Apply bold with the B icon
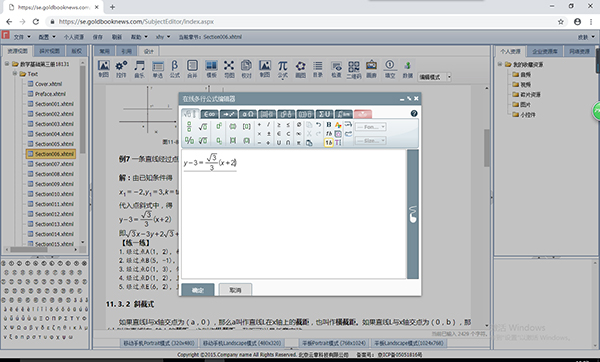The height and width of the screenshot is (362, 600). pyautogui.click(x=328, y=125)
